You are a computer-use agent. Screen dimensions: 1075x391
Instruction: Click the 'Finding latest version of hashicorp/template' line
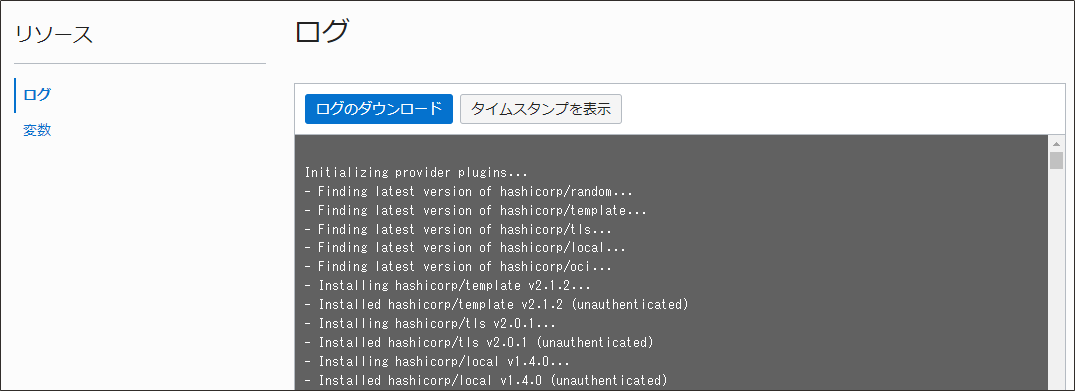tap(475, 211)
